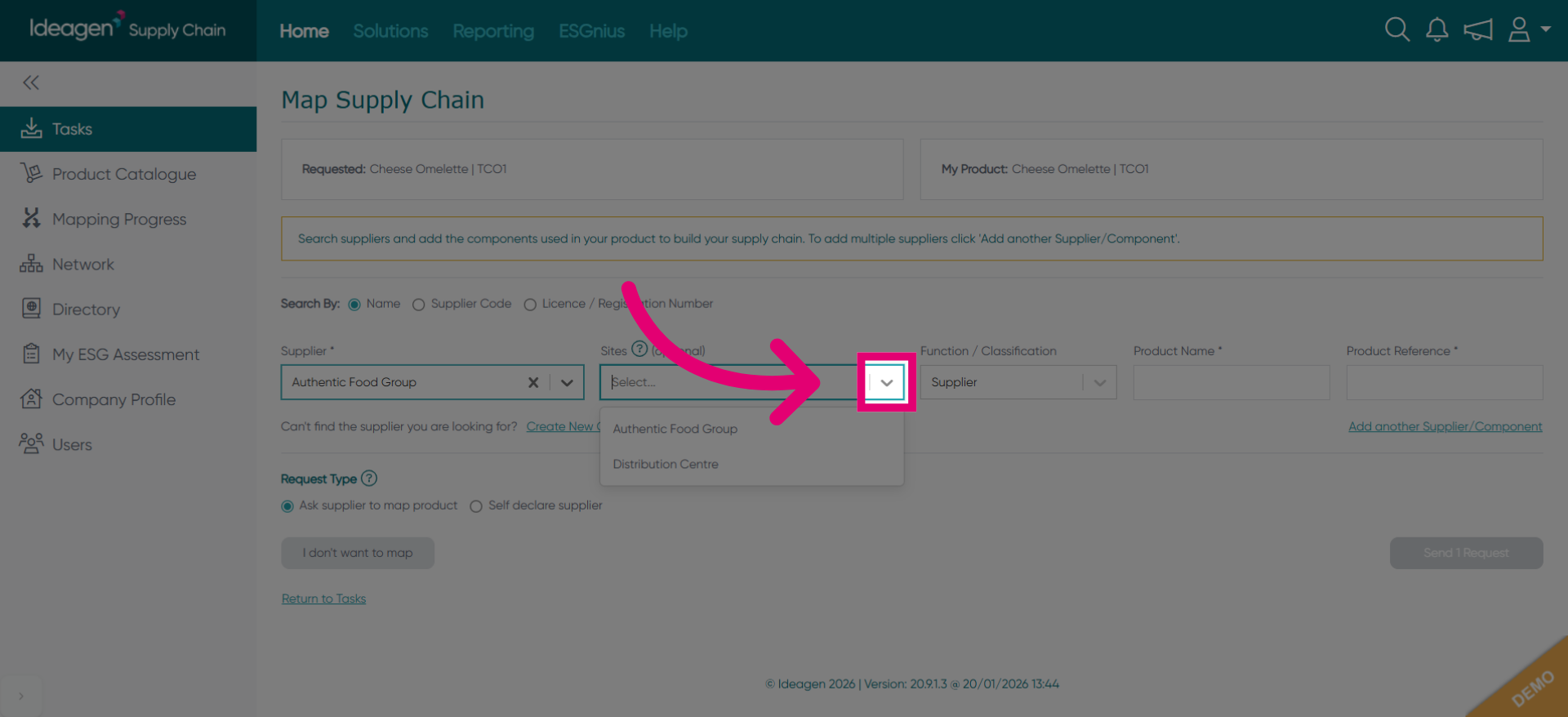The width and height of the screenshot is (1568, 717).
Task: Open notifications bell icon
Action: pyautogui.click(x=1437, y=30)
